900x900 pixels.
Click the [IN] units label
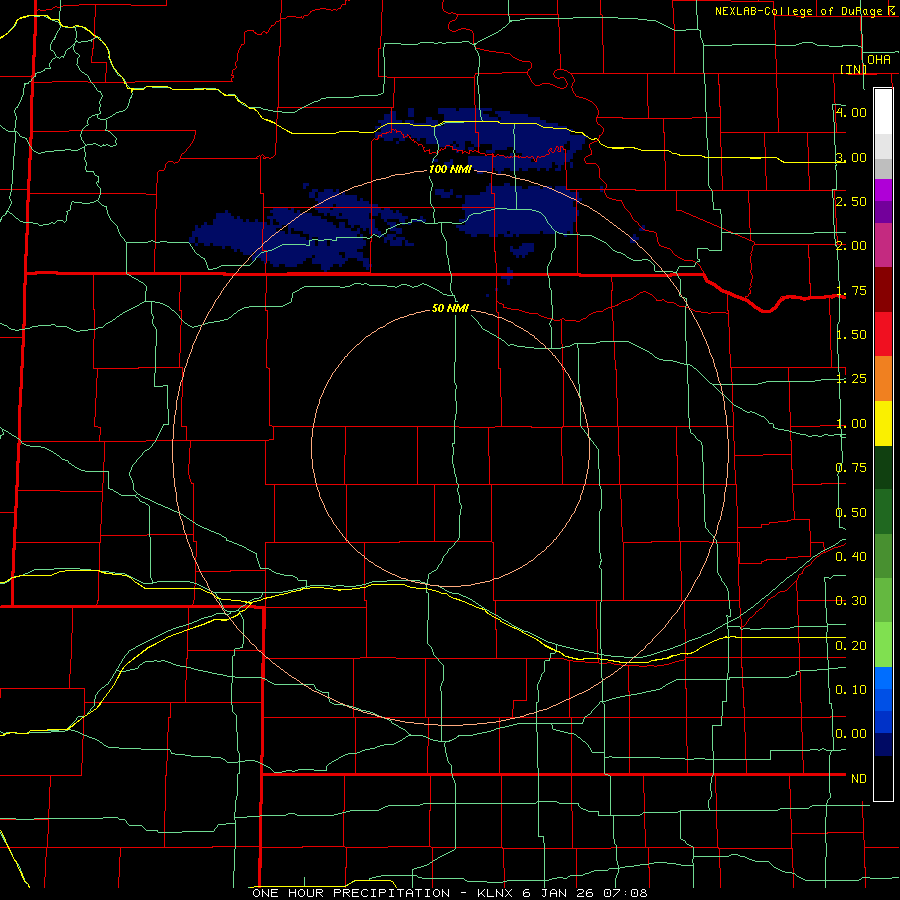[853, 69]
